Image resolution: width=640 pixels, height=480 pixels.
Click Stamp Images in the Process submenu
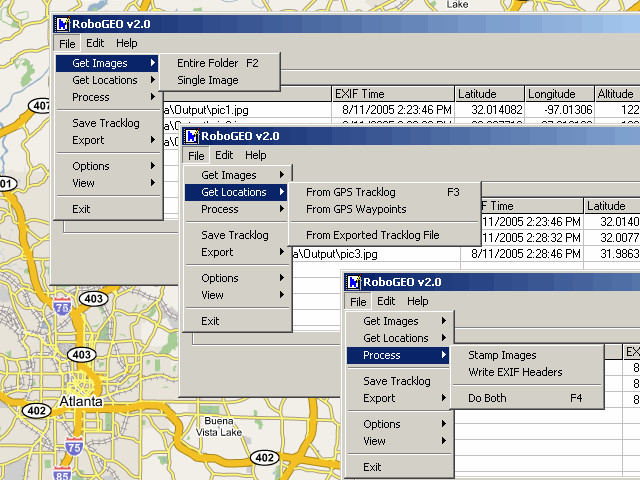click(x=502, y=355)
